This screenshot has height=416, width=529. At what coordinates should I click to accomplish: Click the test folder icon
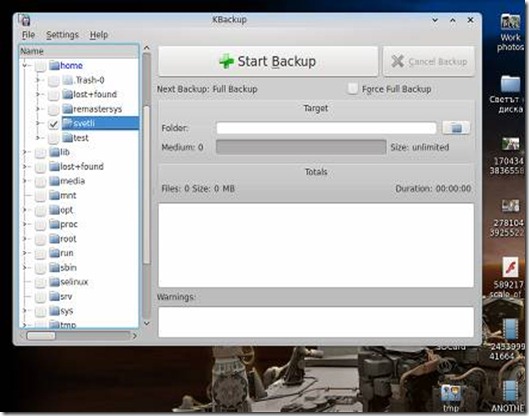[x=68, y=138]
